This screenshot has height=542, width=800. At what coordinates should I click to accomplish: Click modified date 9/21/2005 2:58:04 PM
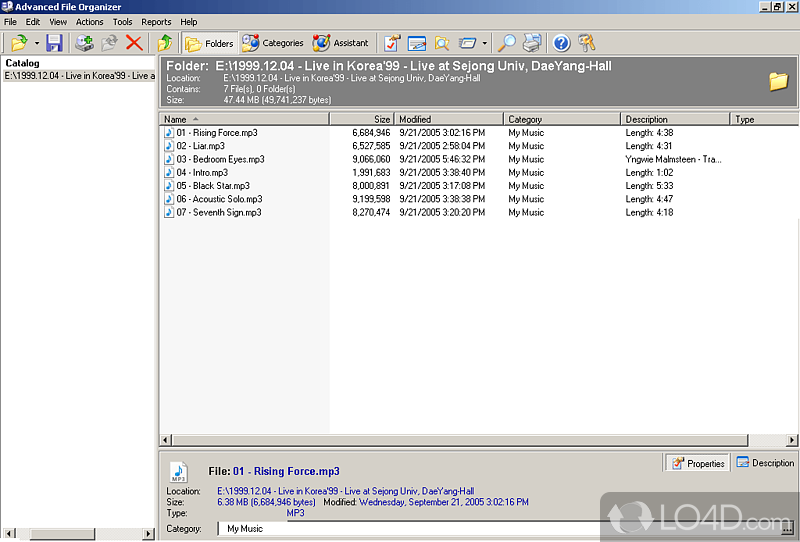442,146
